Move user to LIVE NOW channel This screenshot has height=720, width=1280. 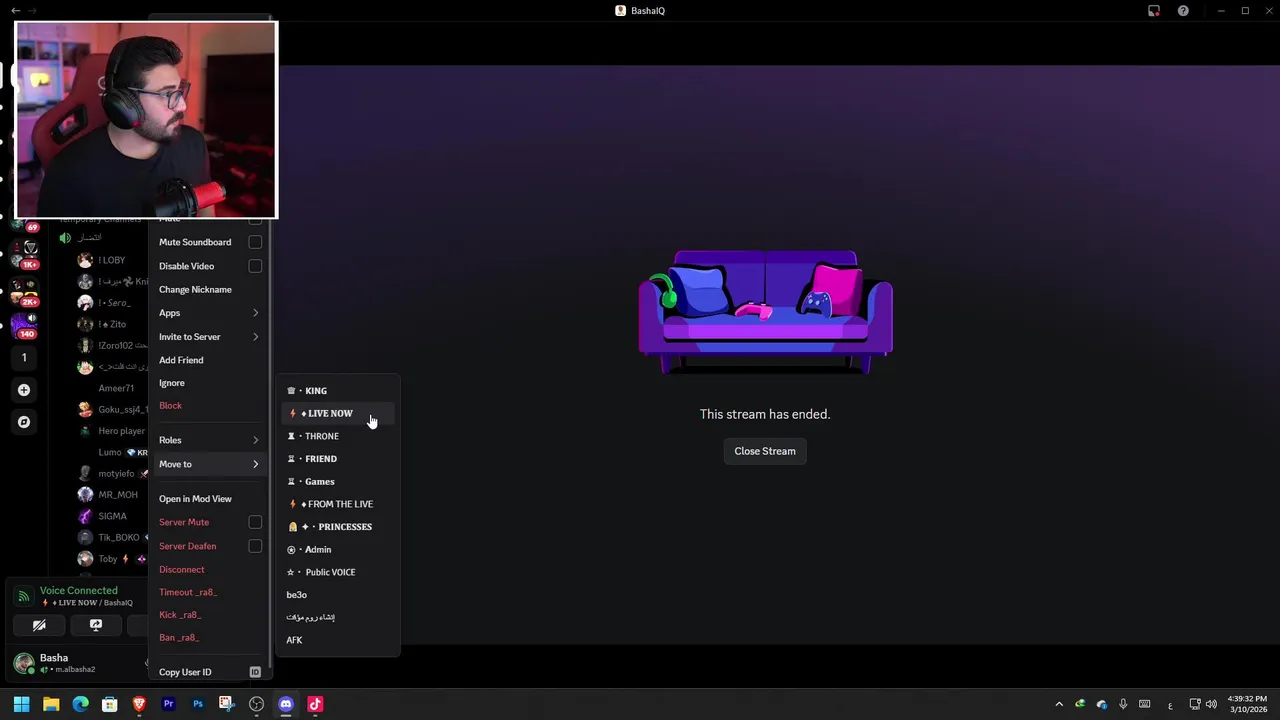tap(337, 413)
